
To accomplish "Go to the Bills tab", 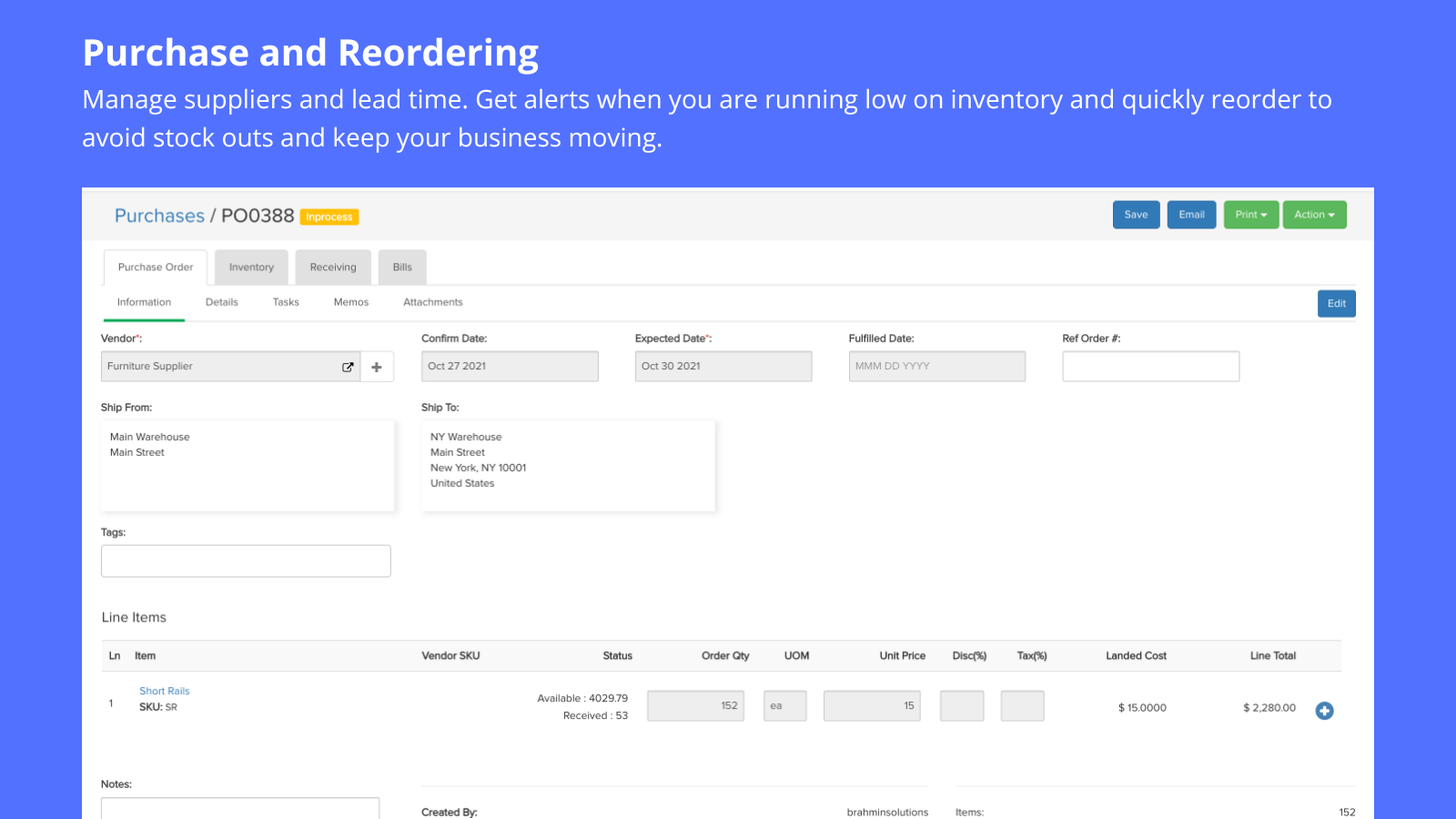I will (402, 268).
